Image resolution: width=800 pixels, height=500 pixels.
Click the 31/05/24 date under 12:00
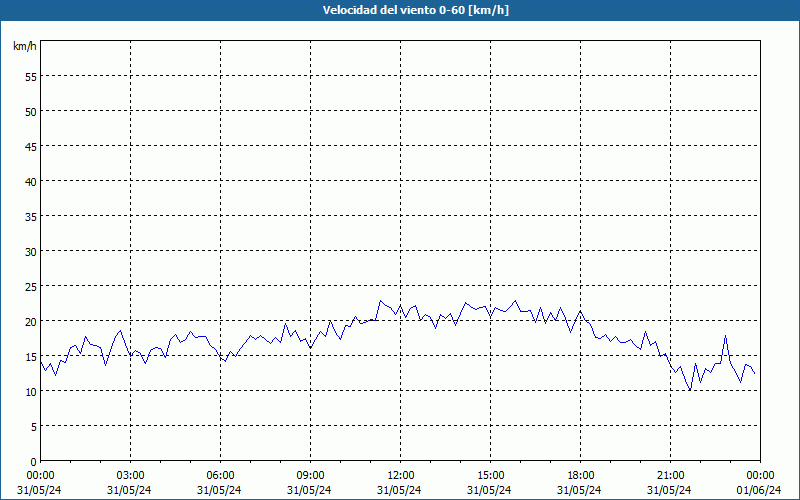[399, 490]
